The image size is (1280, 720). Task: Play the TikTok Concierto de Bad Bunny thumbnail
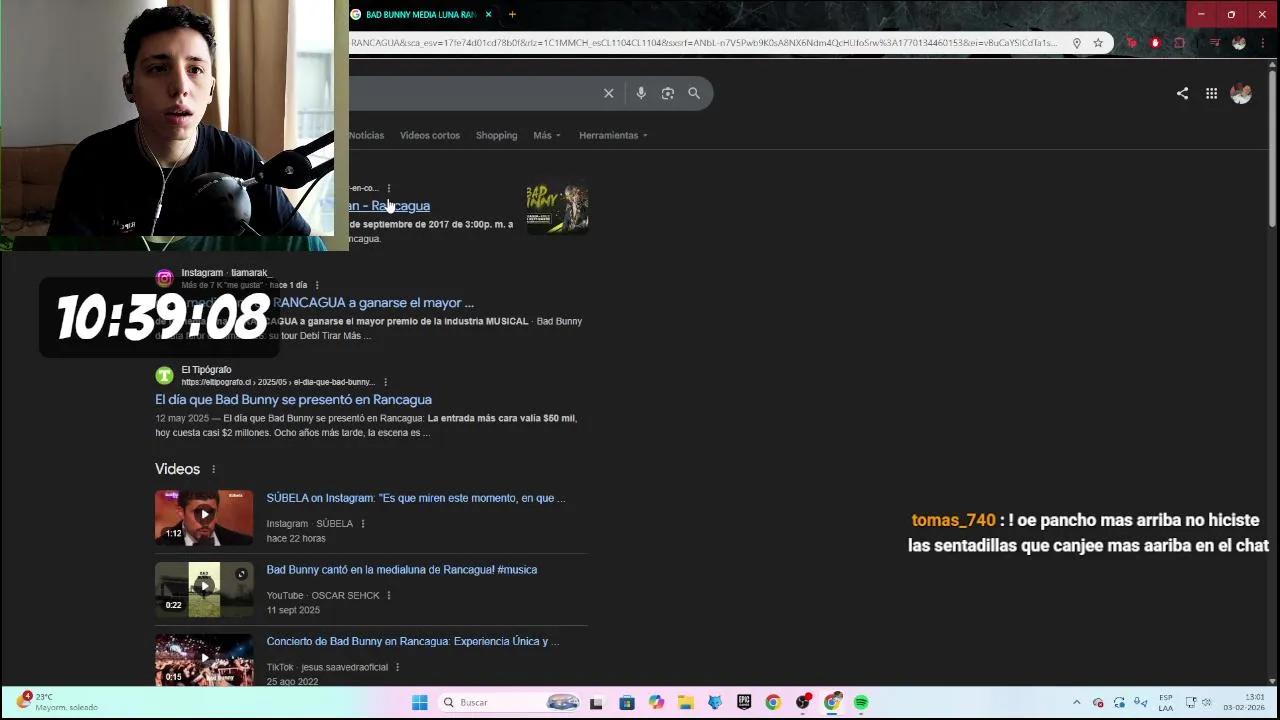point(204,659)
